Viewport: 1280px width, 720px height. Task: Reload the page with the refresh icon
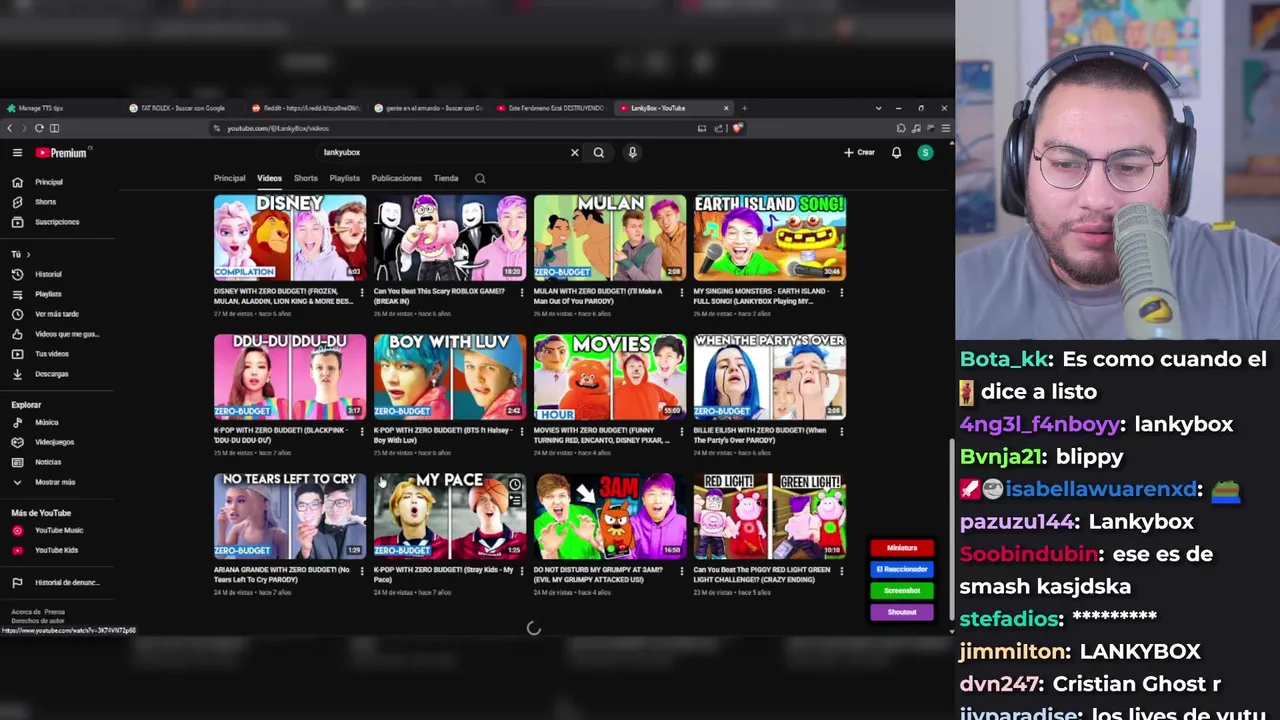(x=39, y=128)
